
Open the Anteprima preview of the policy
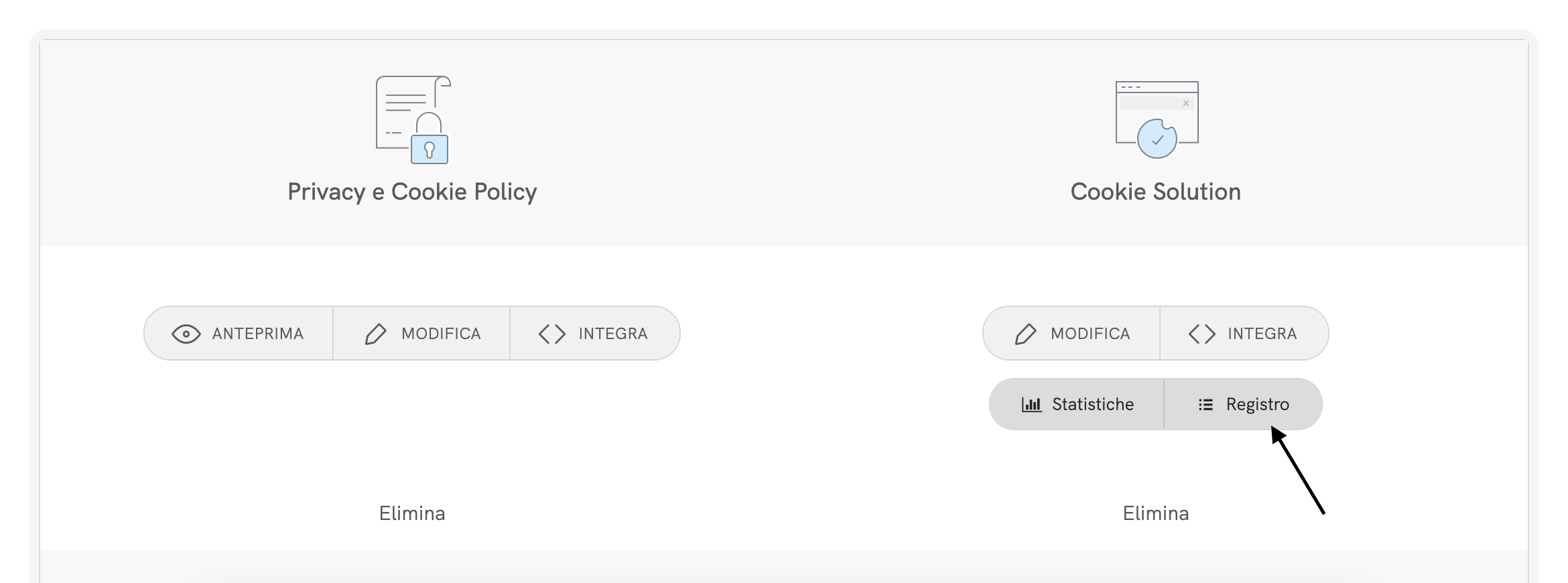(239, 334)
